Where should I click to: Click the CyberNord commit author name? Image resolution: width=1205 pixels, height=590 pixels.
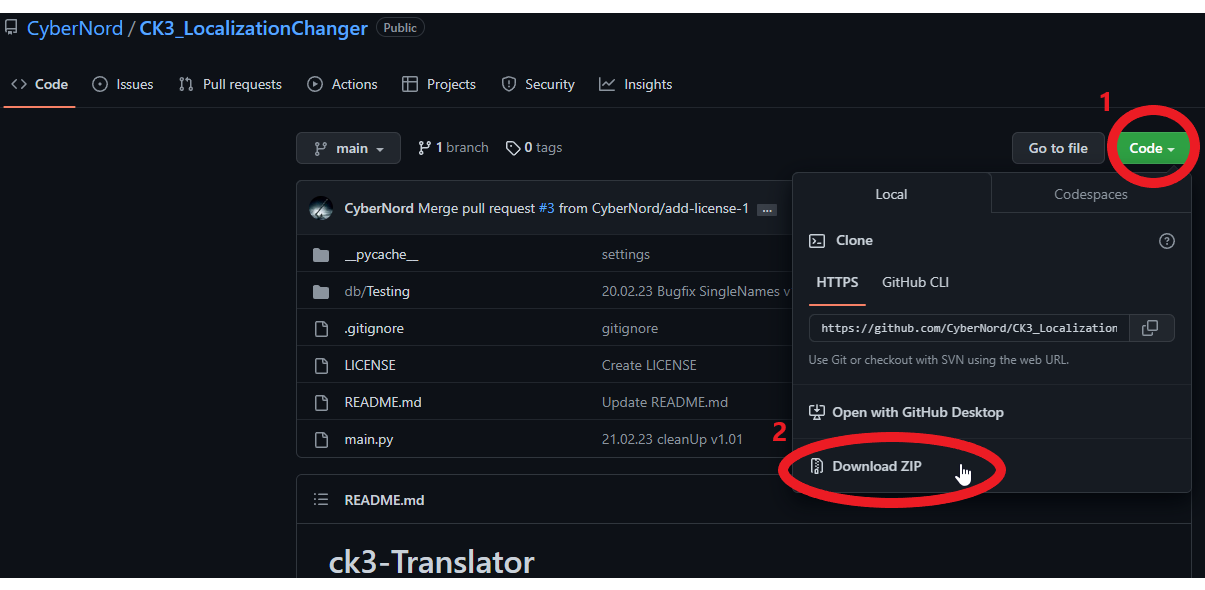(378, 209)
